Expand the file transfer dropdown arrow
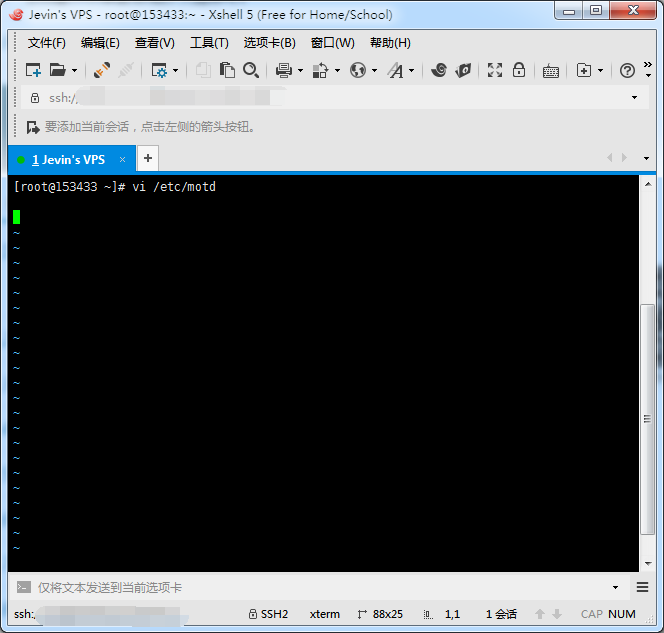664x633 pixels. (x=338, y=70)
